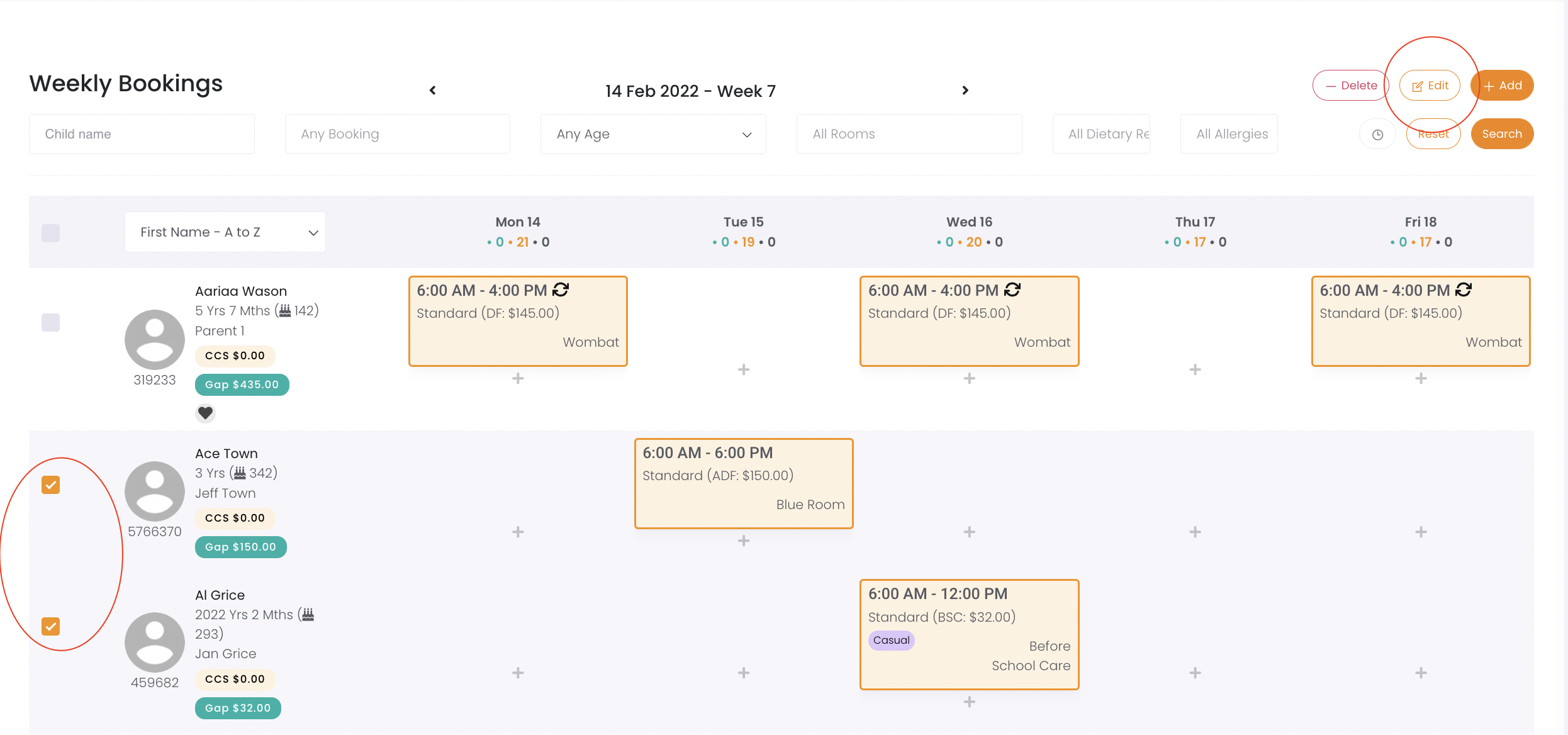Open Al Grice's Wed 16 Before School Care booking
Screen dimensions: 1568x735
click(969, 634)
